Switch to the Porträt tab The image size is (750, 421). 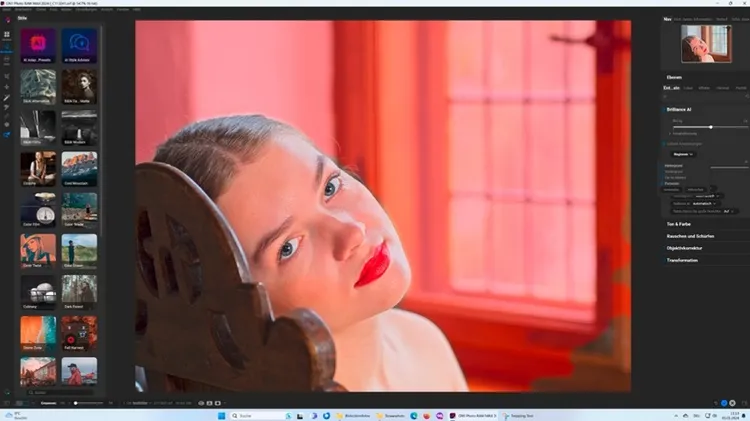(740, 88)
